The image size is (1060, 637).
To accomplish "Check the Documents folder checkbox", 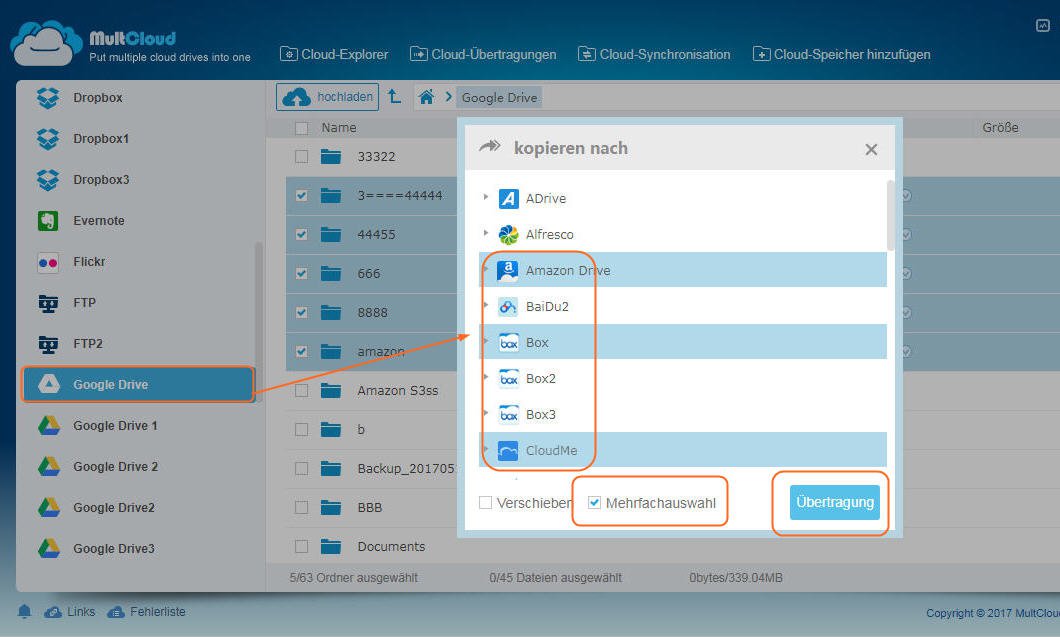I will click(302, 546).
